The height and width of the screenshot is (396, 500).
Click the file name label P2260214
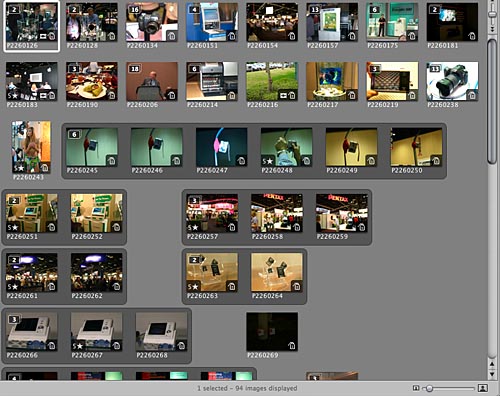202,105
